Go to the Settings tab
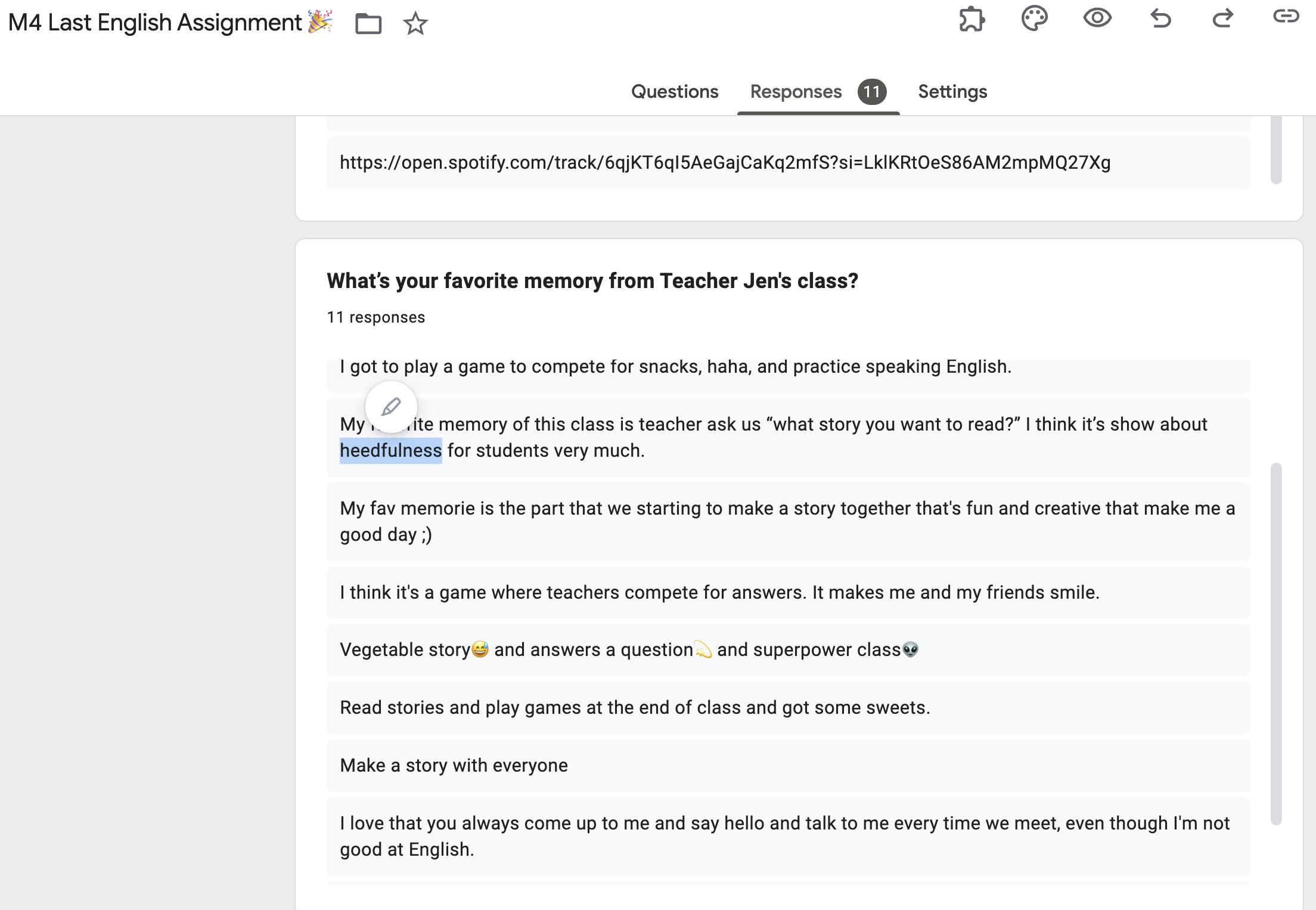Viewport: 1316px width, 910px height. [952, 92]
